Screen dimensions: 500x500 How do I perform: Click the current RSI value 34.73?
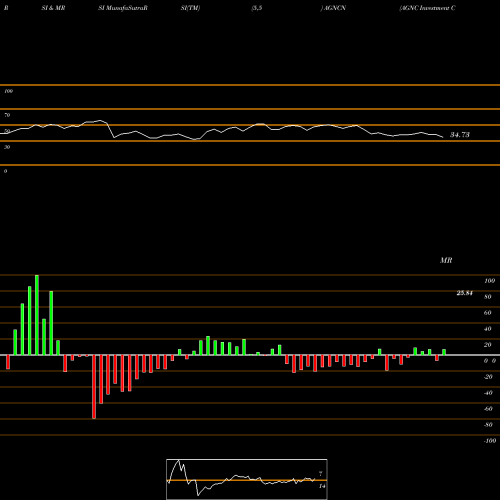(x=460, y=135)
